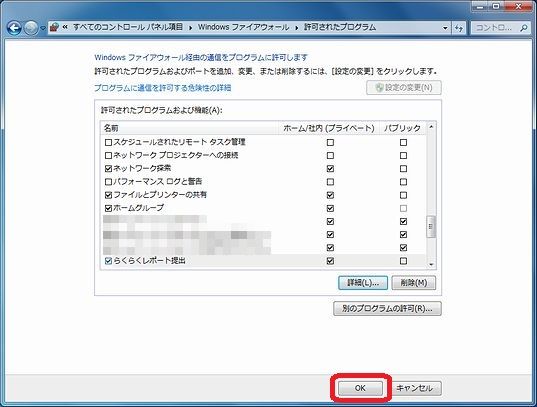Click ホーム/社内 (プライベート) column header

[x=328, y=128]
